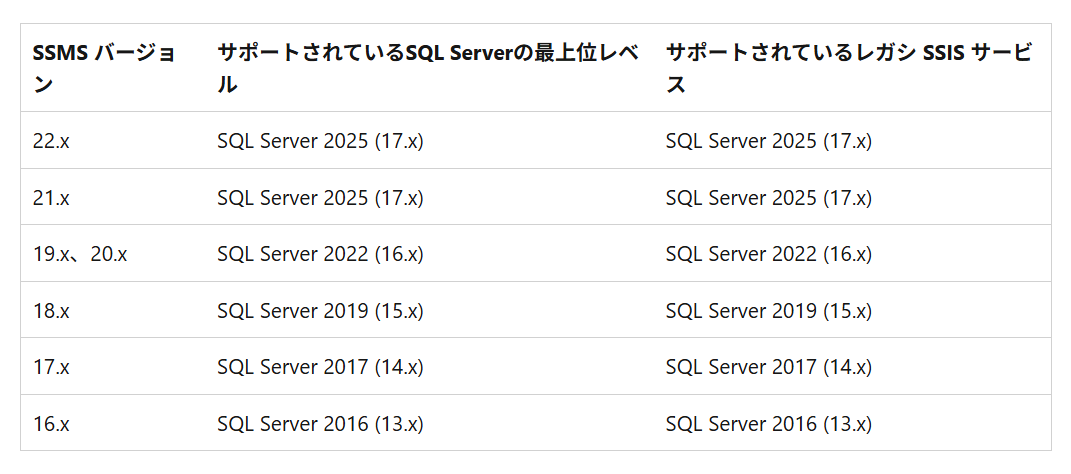Viewport: 1071px width, 474px height.
Task: Select the "17.x" SSMS version cell
Action: tap(51, 367)
